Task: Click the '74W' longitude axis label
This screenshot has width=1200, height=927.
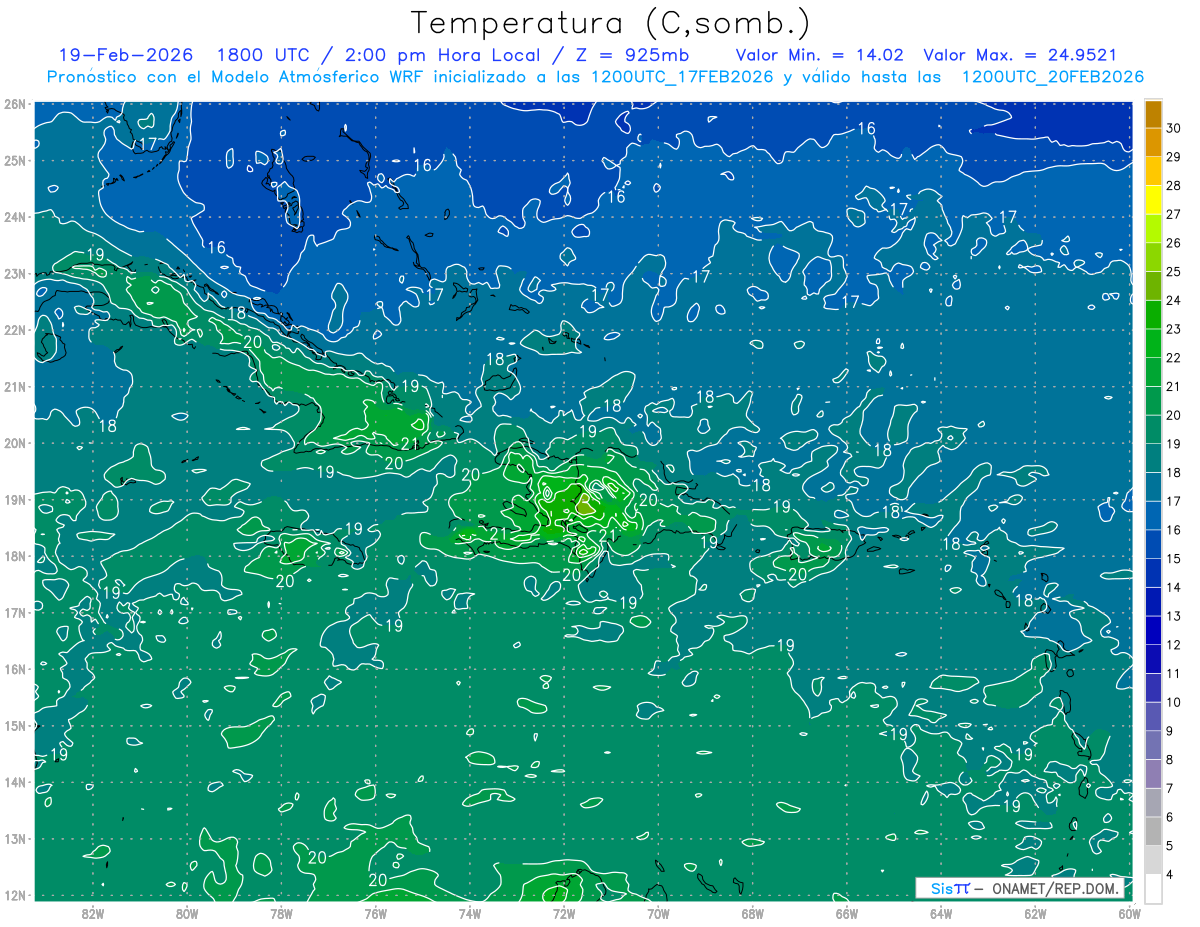Action: point(470,913)
